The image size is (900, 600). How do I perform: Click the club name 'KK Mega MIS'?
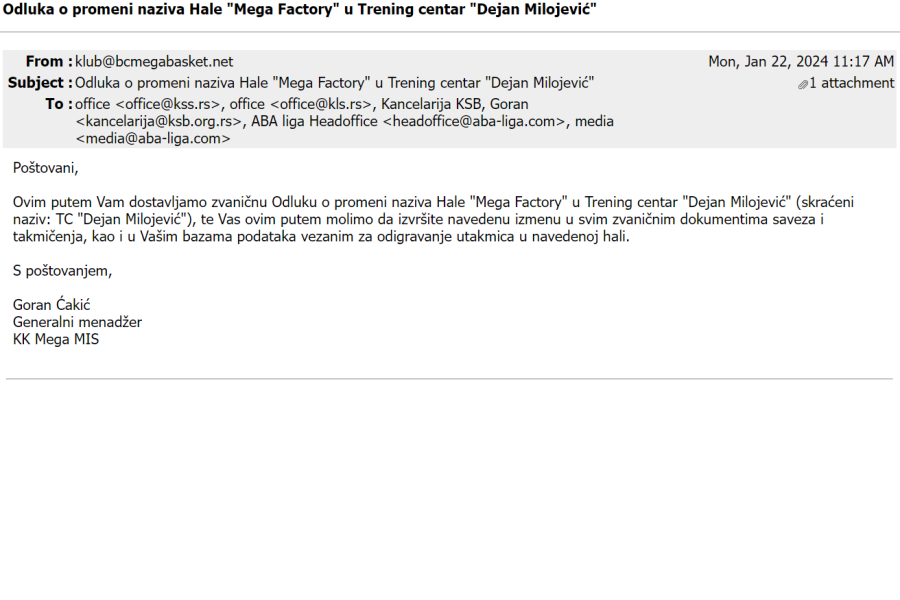56,339
